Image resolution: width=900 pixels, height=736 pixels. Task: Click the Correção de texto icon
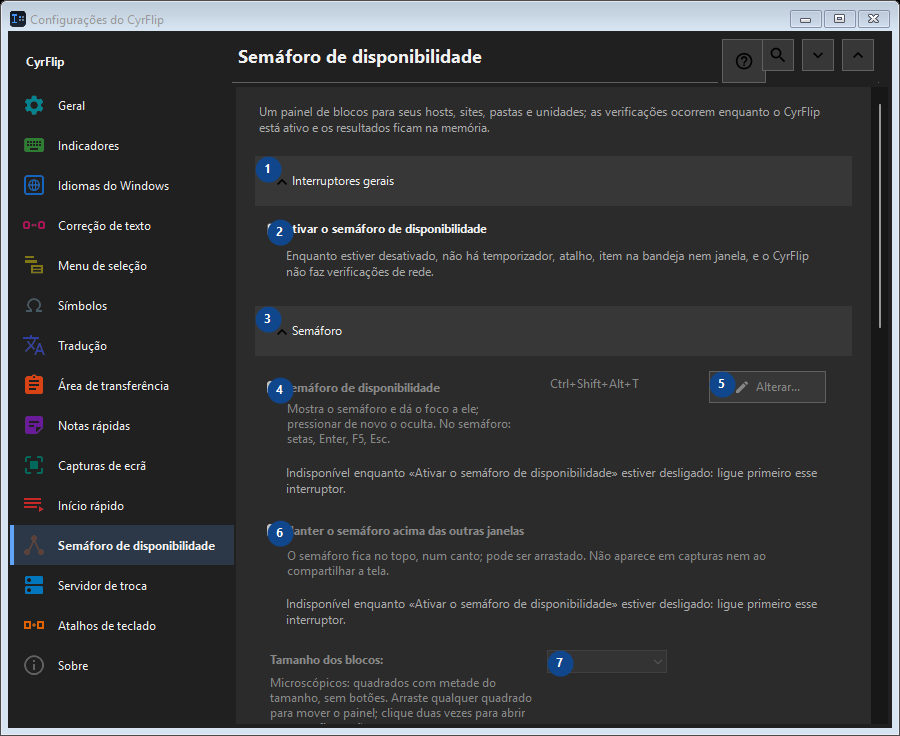[x=34, y=225]
